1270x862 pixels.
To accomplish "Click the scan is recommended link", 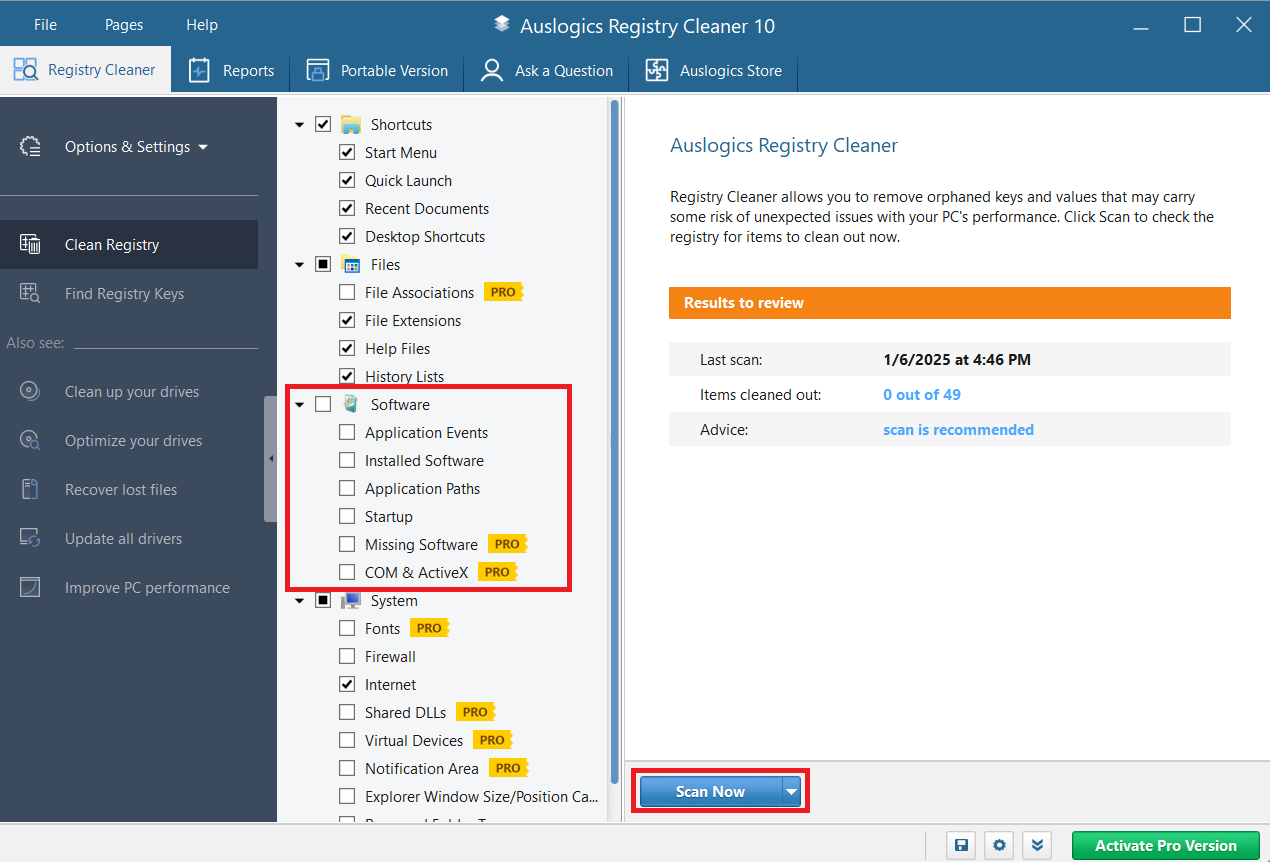I will 958,430.
